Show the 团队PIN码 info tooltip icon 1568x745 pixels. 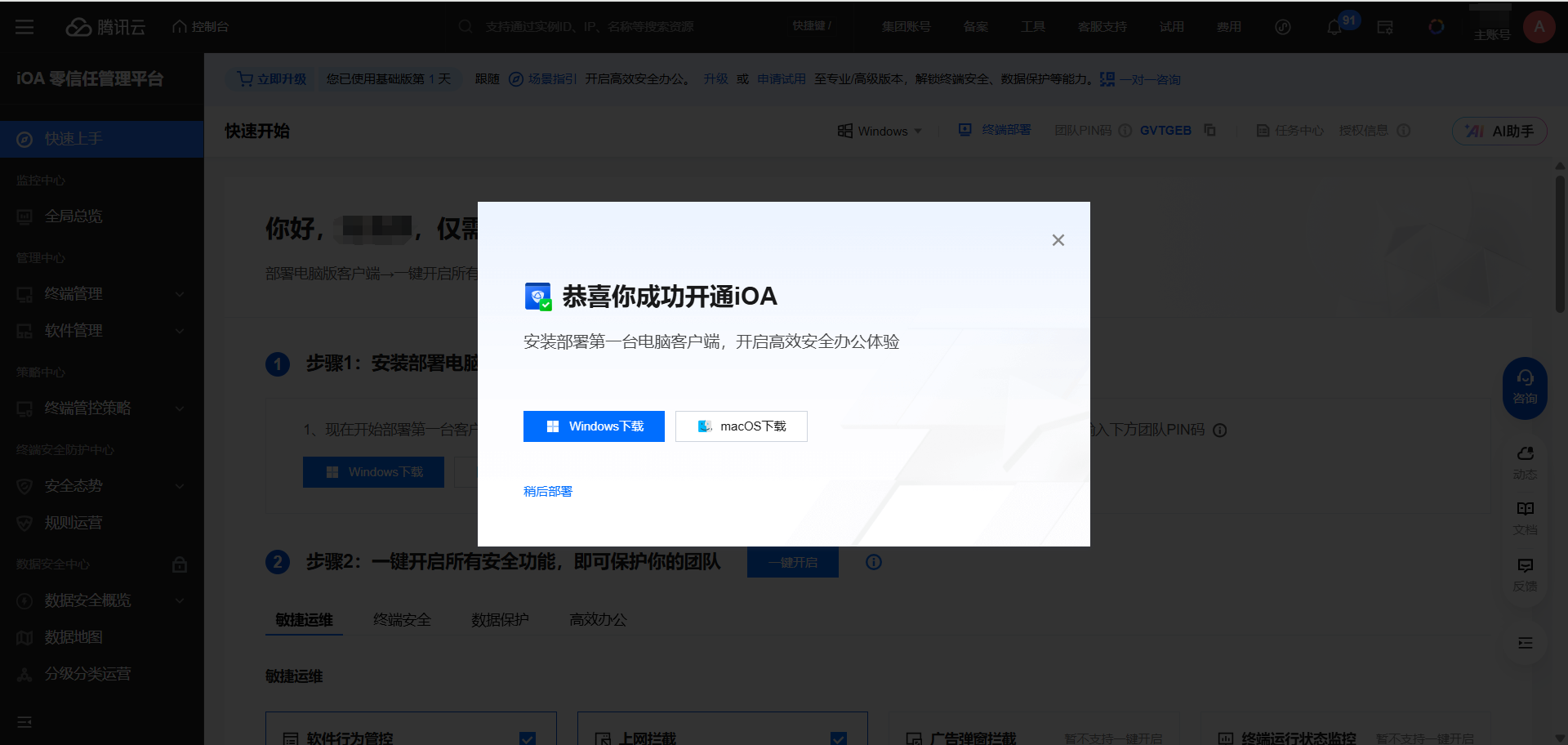click(x=1125, y=131)
